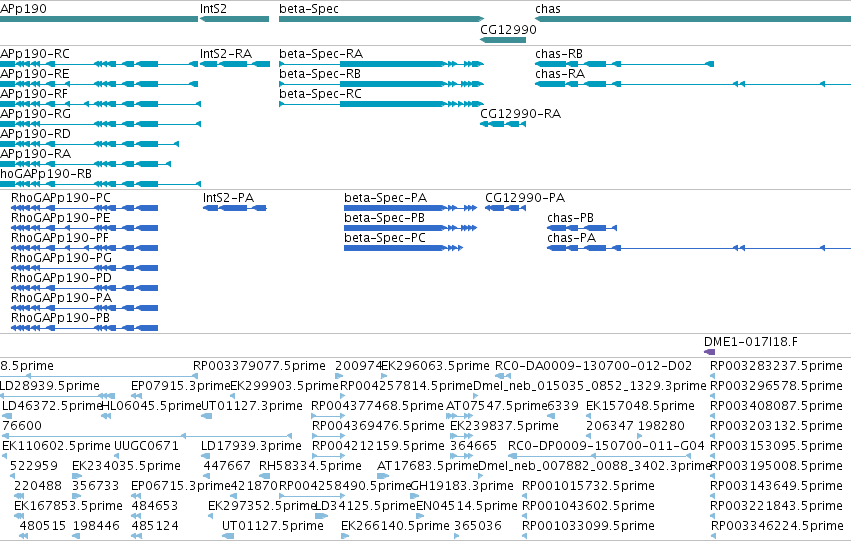851x541 pixels.
Task: Choose the chas-PA protein feature
Action: tap(699, 249)
